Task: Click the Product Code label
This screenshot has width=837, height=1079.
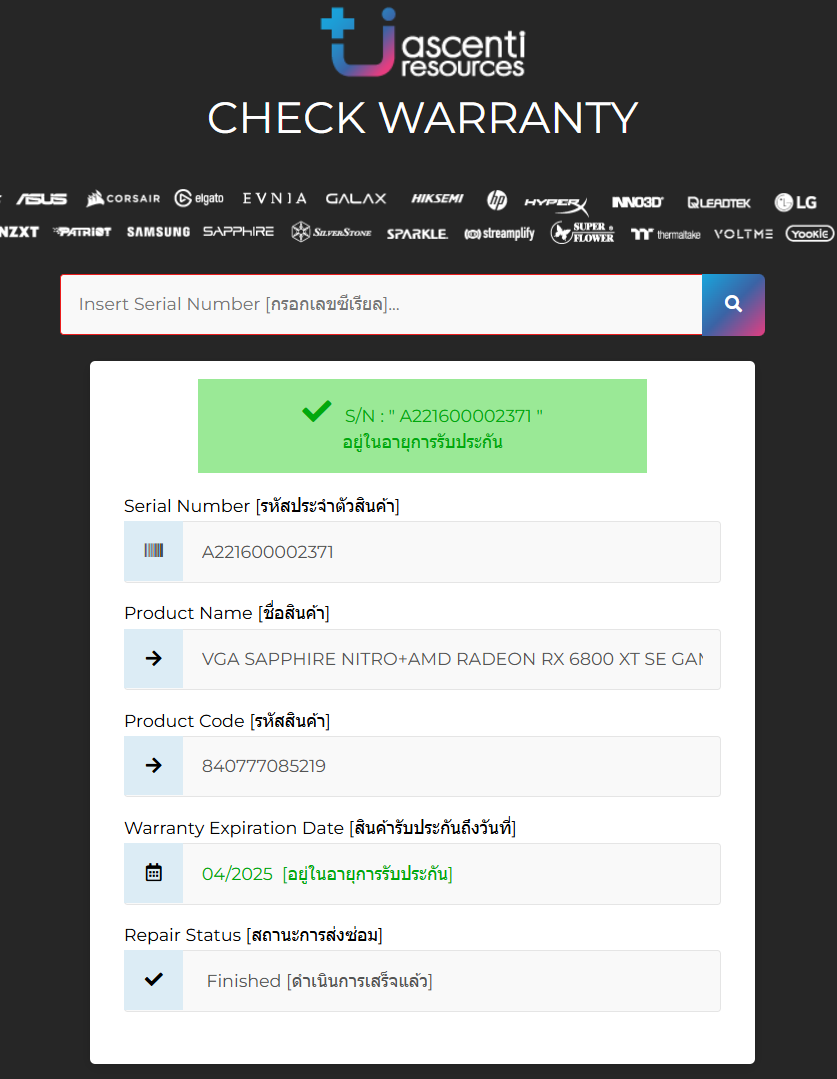Action: tap(227, 720)
